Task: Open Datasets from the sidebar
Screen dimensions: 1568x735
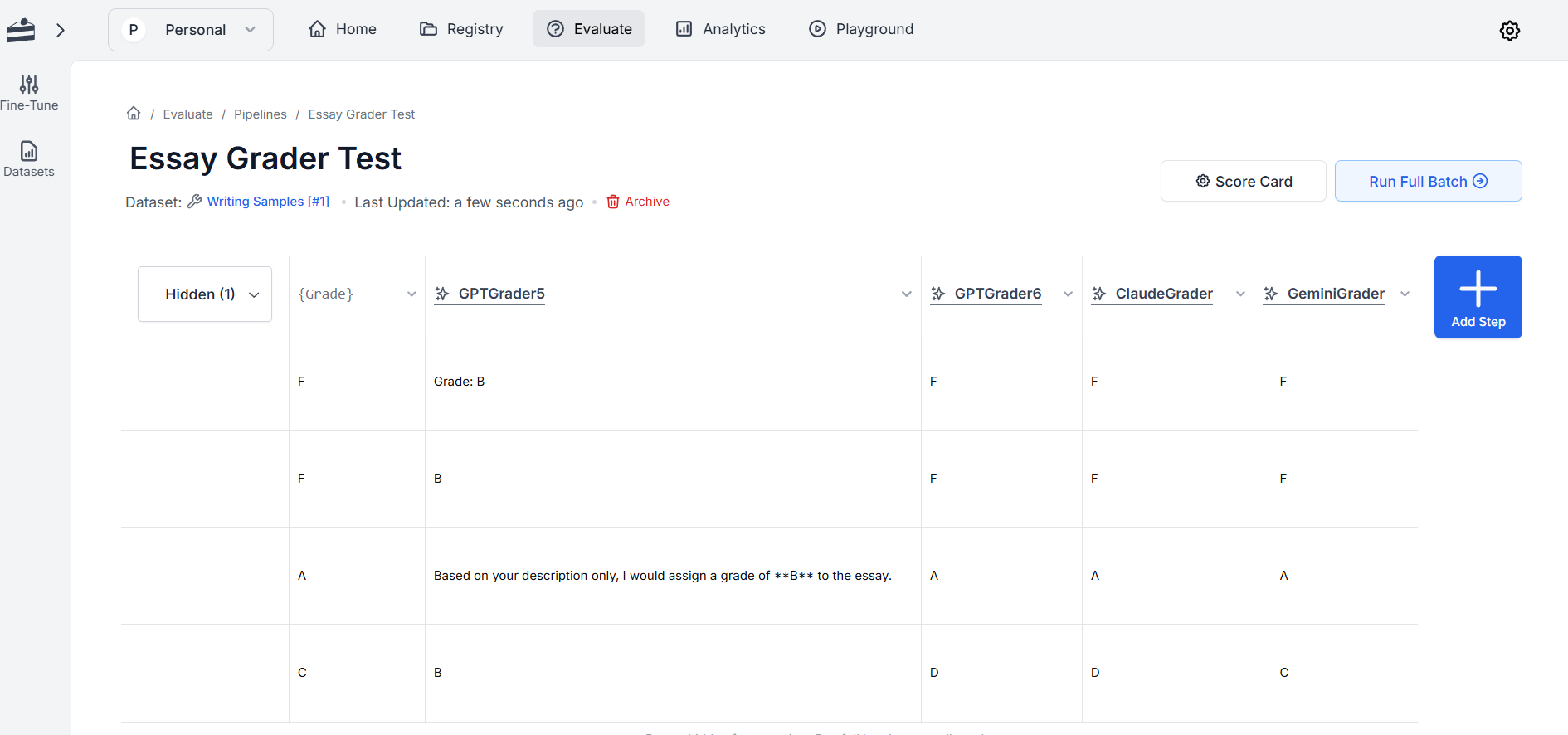Action: click(x=29, y=158)
